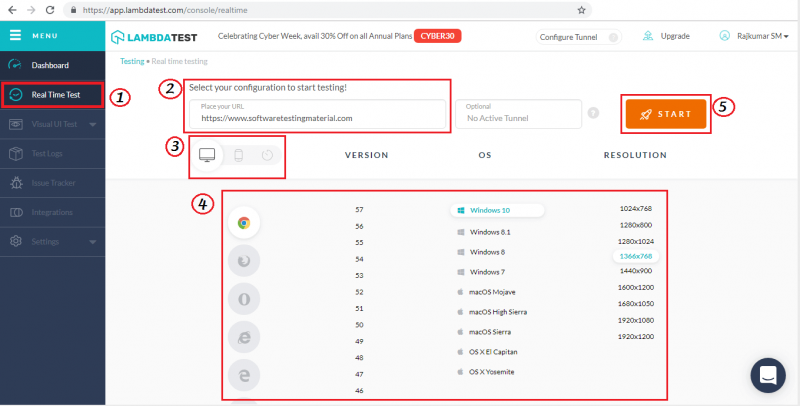Open the chat support bubble

(769, 376)
